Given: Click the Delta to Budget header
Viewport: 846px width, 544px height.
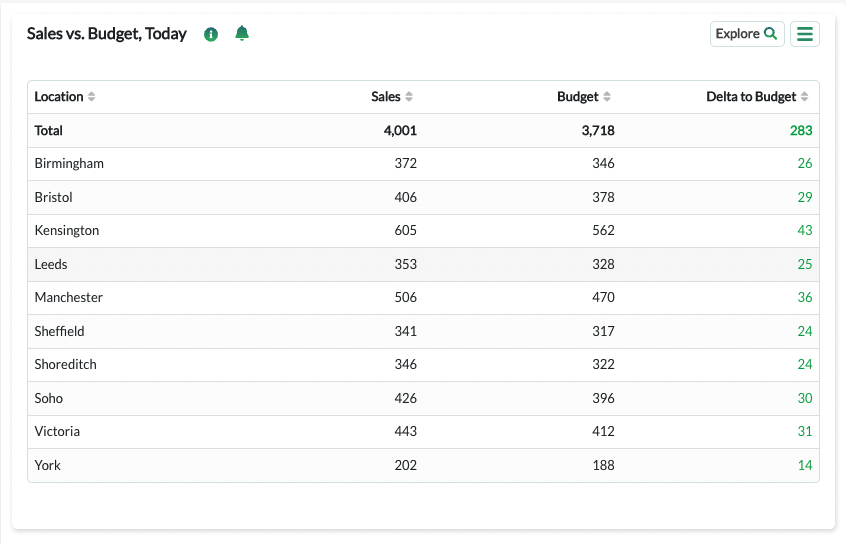Looking at the screenshot, I should coord(751,97).
